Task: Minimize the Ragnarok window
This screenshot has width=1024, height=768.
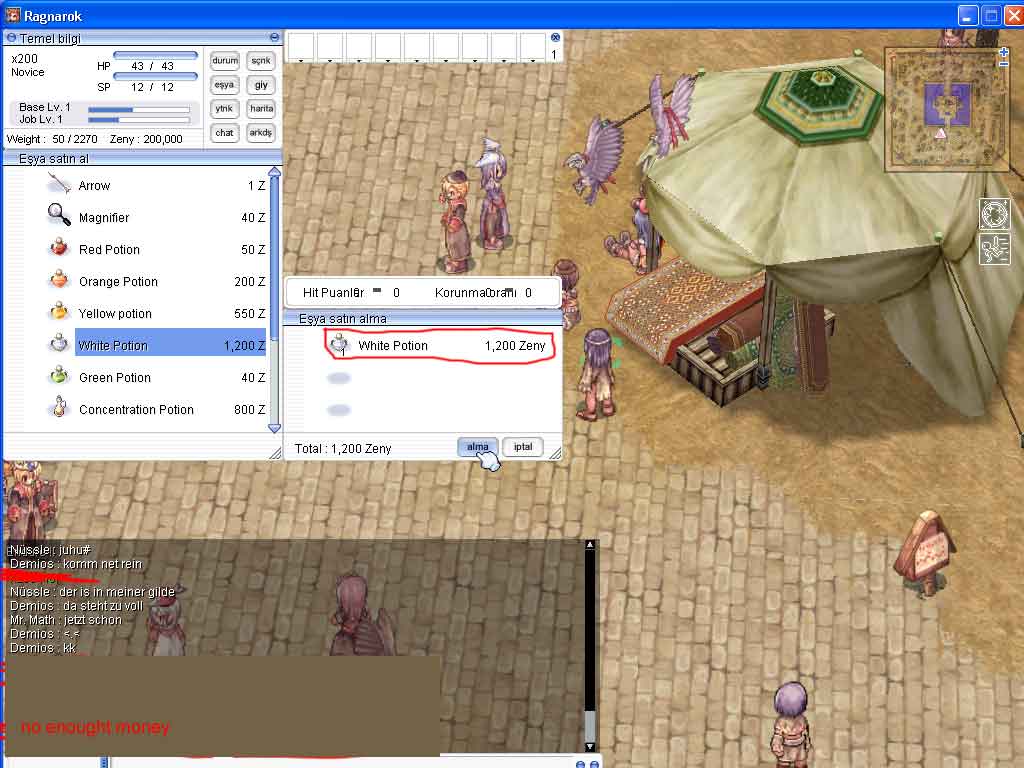Action: pyautogui.click(x=968, y=15)
